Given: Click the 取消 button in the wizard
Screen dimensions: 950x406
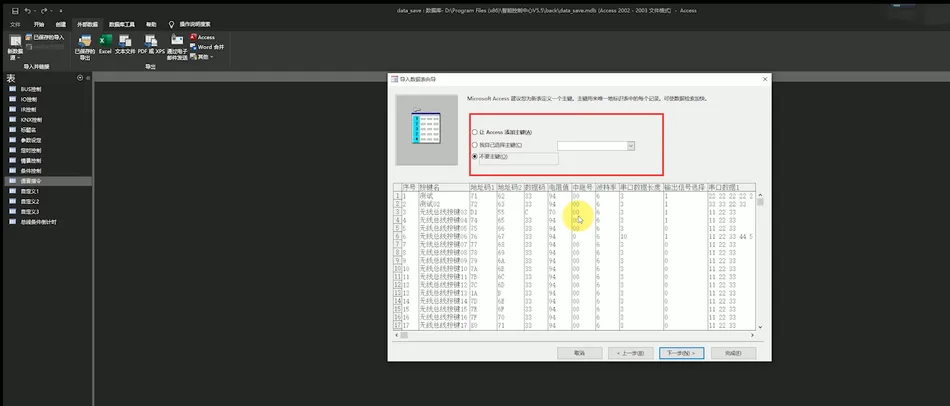Looking at the screenshot, I should pos(579,353).
